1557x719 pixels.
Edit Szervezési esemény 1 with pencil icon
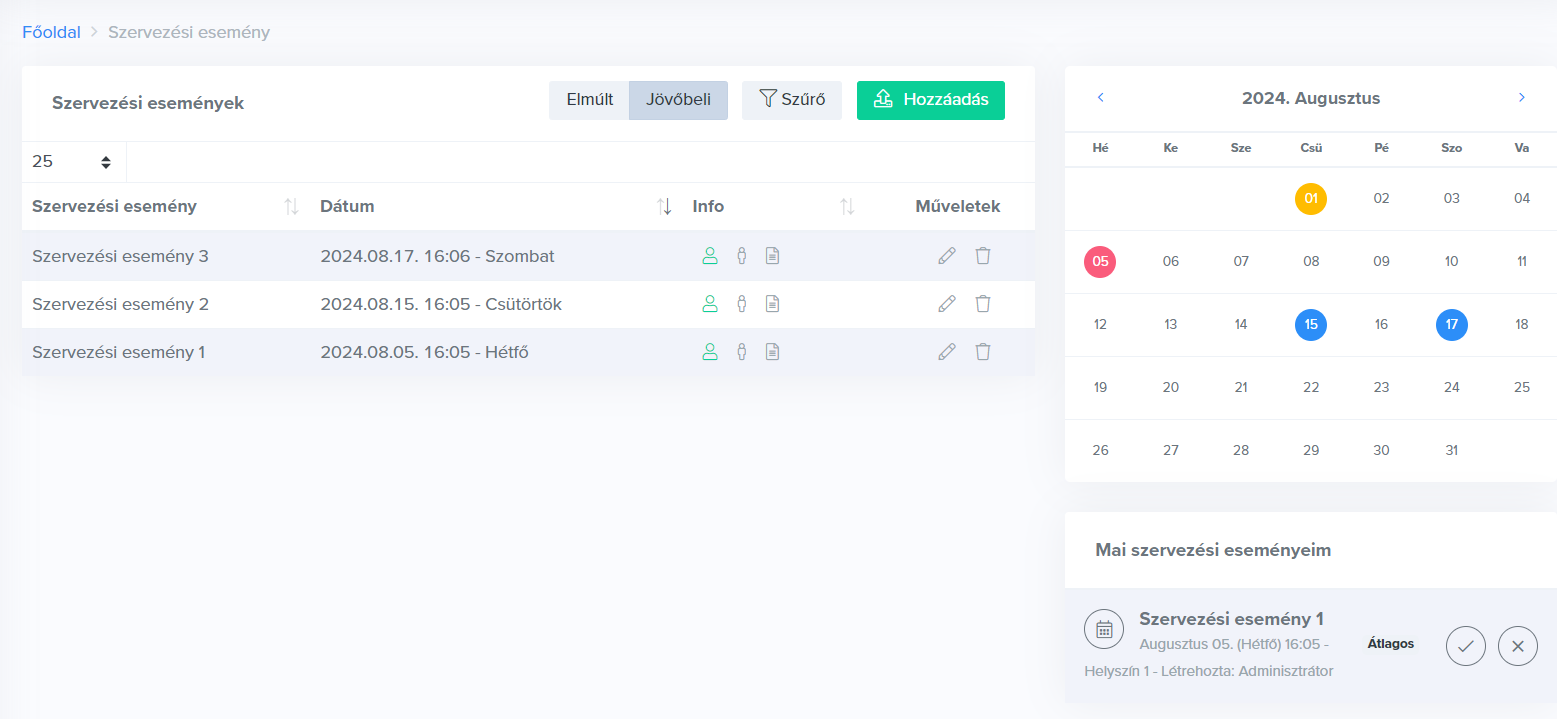pyautogui.click(x=947, y=352)
